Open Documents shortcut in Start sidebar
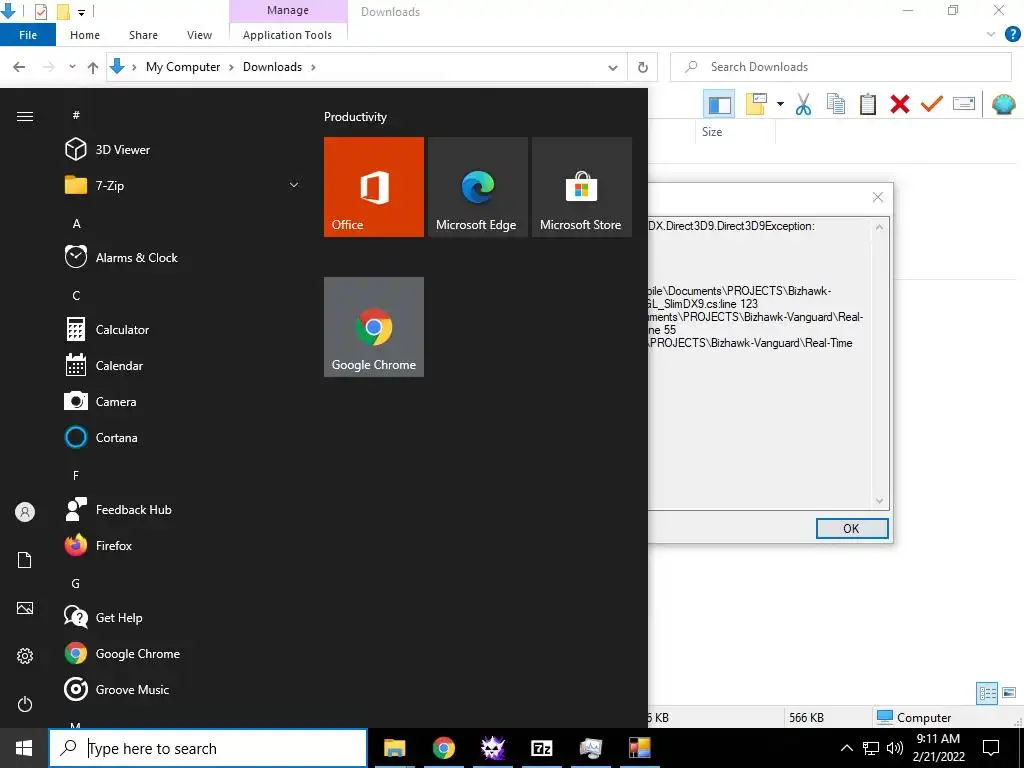This screenshot has width=1024, height=768. point(25,560)
